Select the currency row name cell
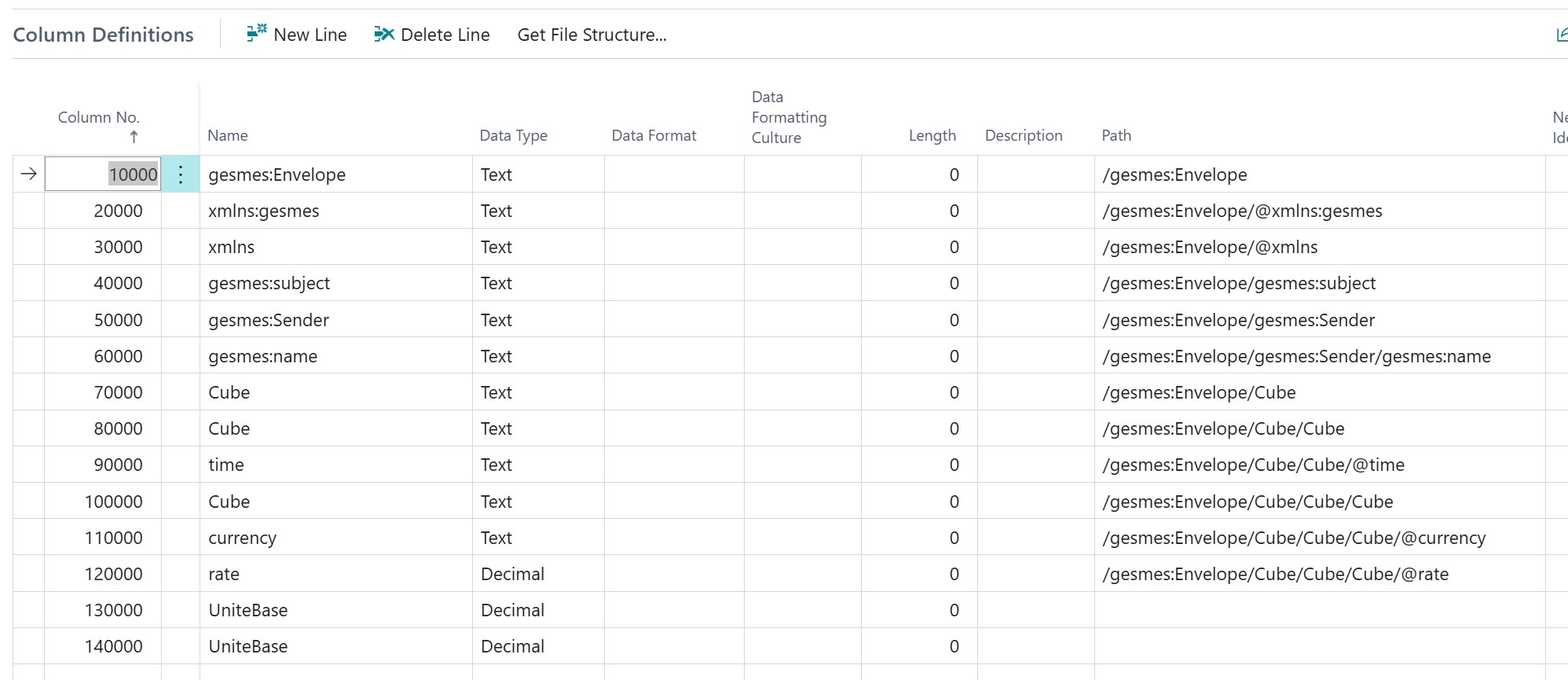1568x680 pixels. click(335, 538)
